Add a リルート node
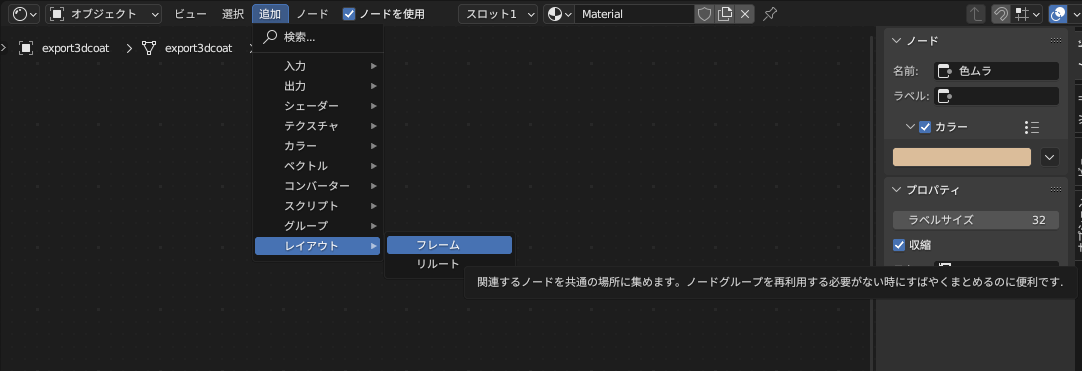Screen dimensions: 1082x371 449,264
